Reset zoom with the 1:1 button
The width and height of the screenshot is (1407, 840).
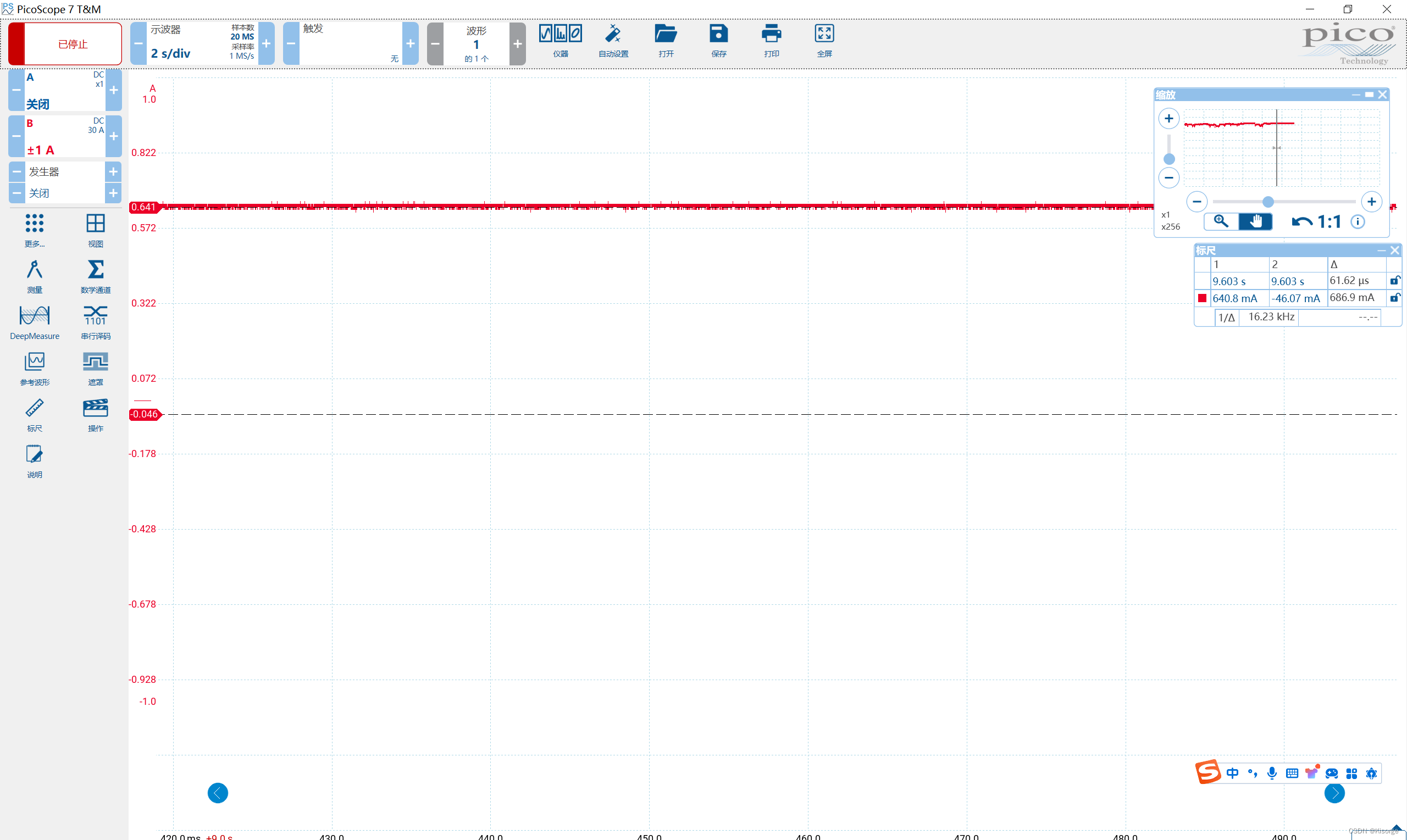[x=1329, y=222]
